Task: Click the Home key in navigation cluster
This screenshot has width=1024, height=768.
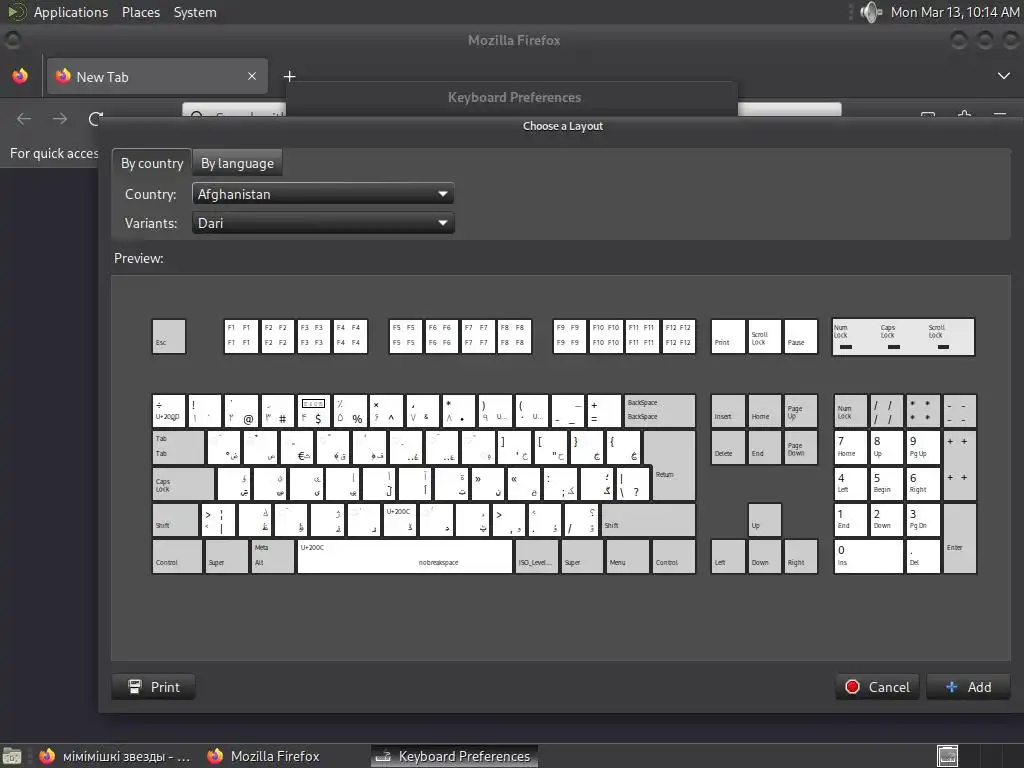Action: (764, 411)
